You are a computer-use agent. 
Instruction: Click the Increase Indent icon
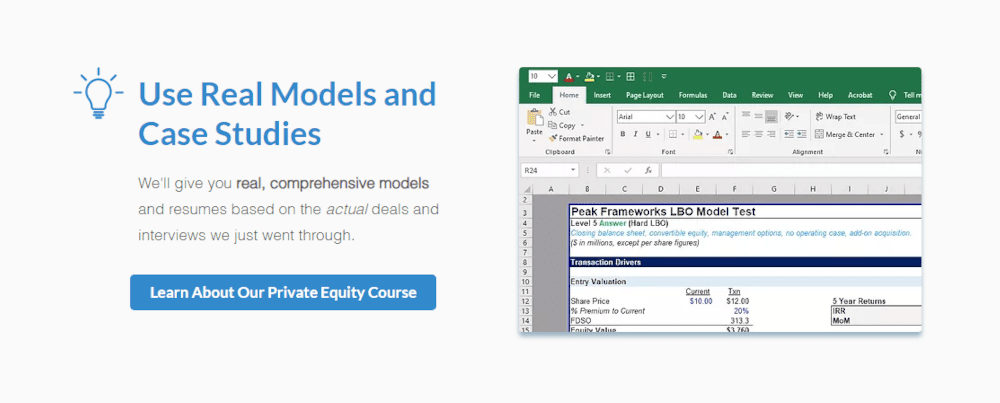[802, 135]
